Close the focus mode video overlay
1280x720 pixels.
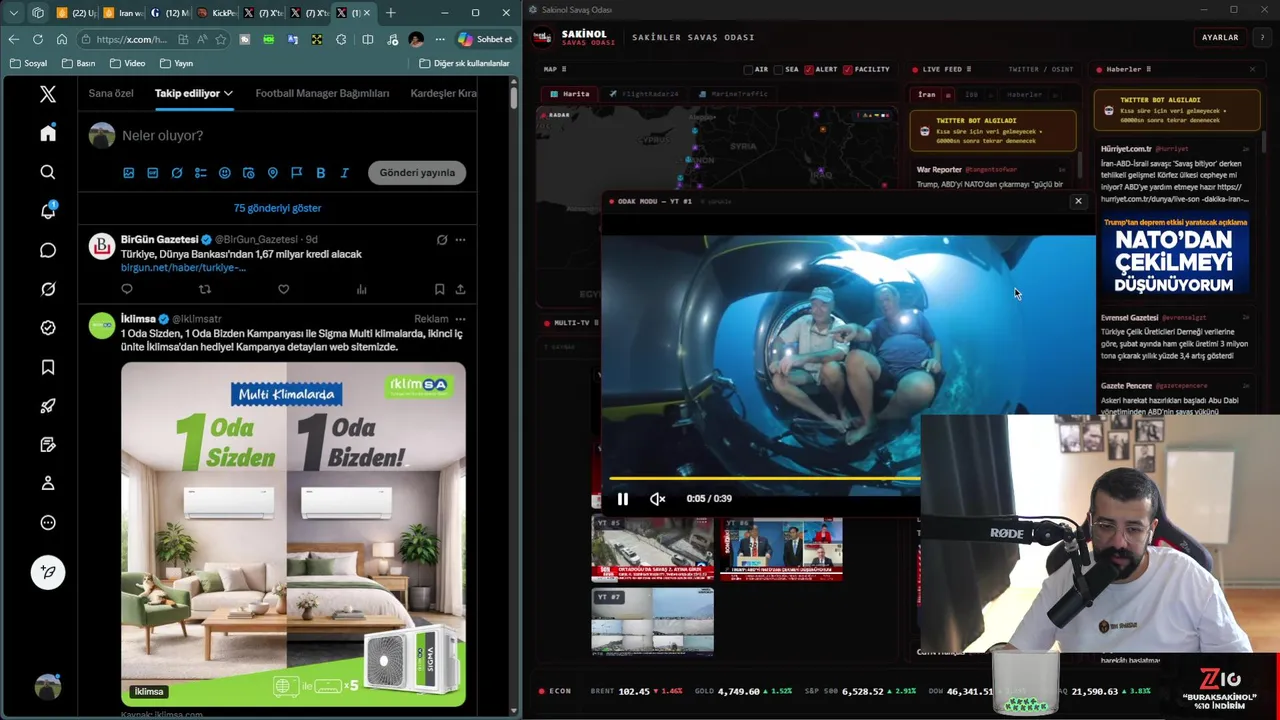pyautogui.click(x=1078, y=201)
